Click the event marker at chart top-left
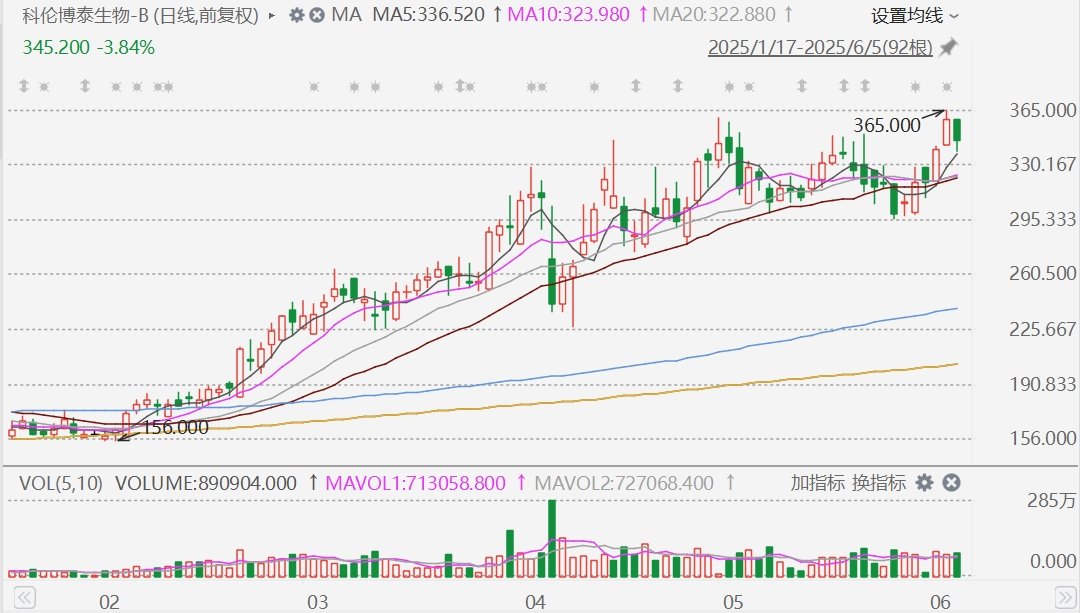Image resolution: width=1080 pixels, height=613 pixels. coord(22,87)
